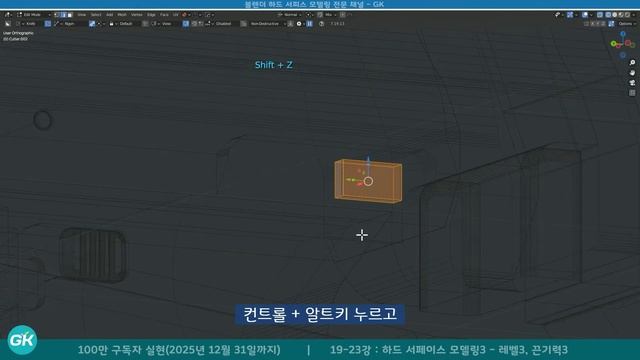Open the editor type selector icon

(x=7, y=15)
